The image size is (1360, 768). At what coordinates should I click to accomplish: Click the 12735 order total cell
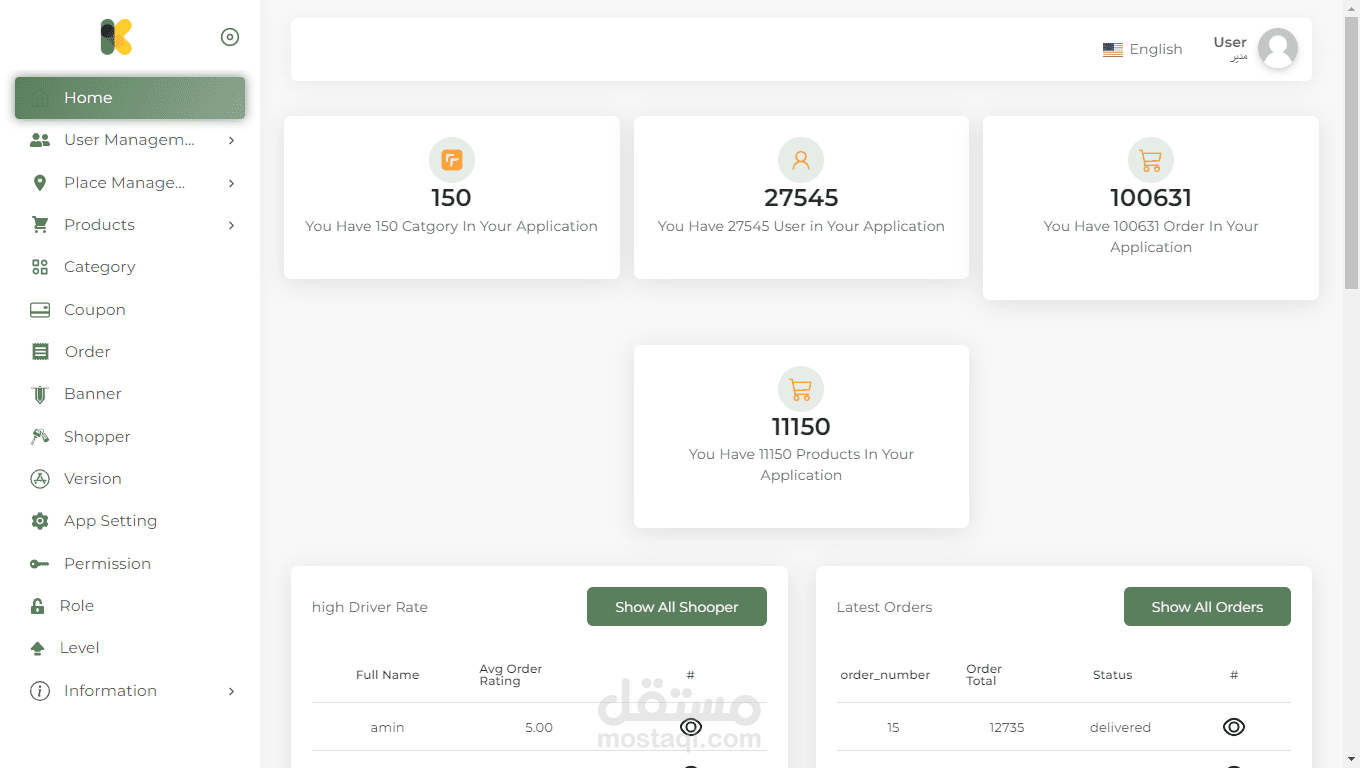[1007, 727]
